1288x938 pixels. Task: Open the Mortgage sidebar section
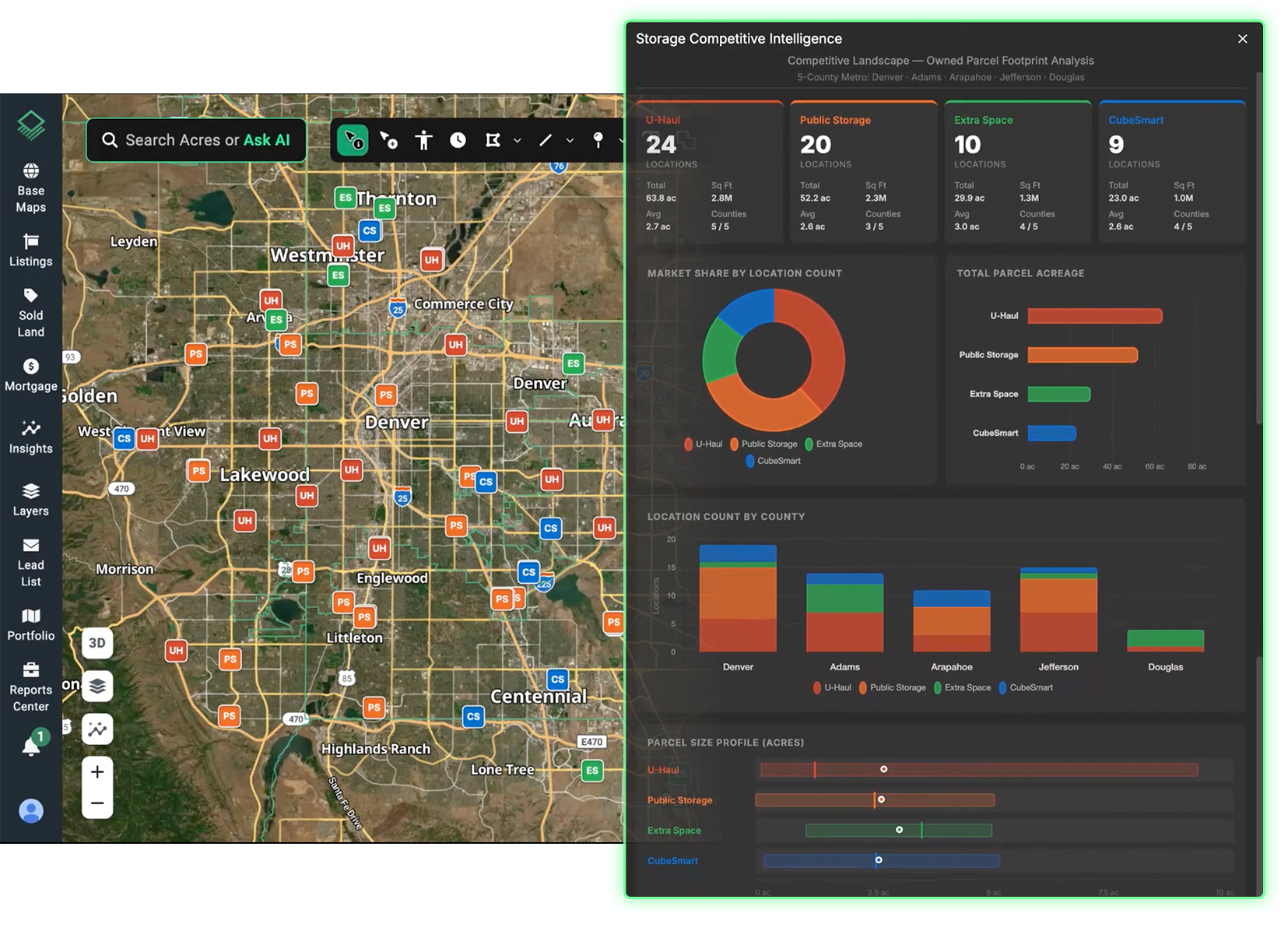point(31,375)
